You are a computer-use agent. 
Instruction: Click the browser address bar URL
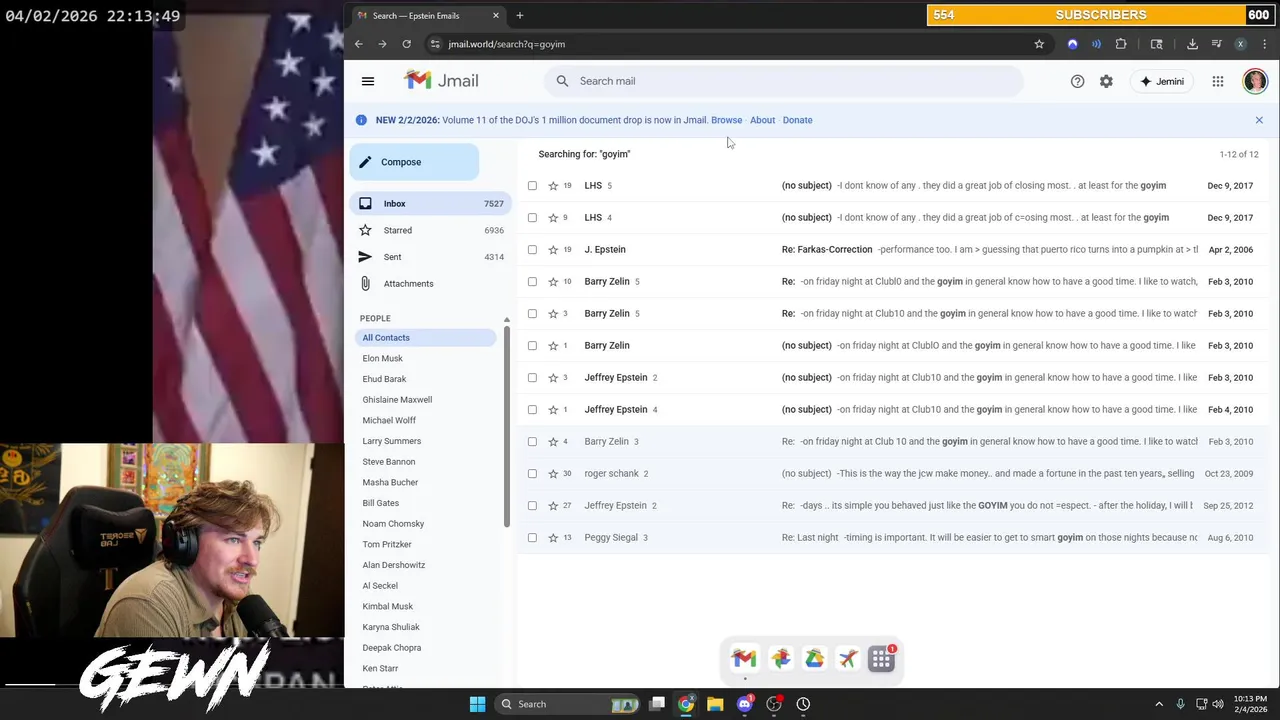click(507, 44)
